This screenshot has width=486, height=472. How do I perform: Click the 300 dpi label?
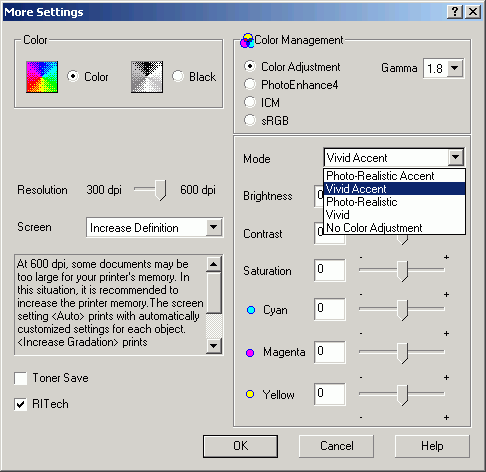tap(104, 190)
